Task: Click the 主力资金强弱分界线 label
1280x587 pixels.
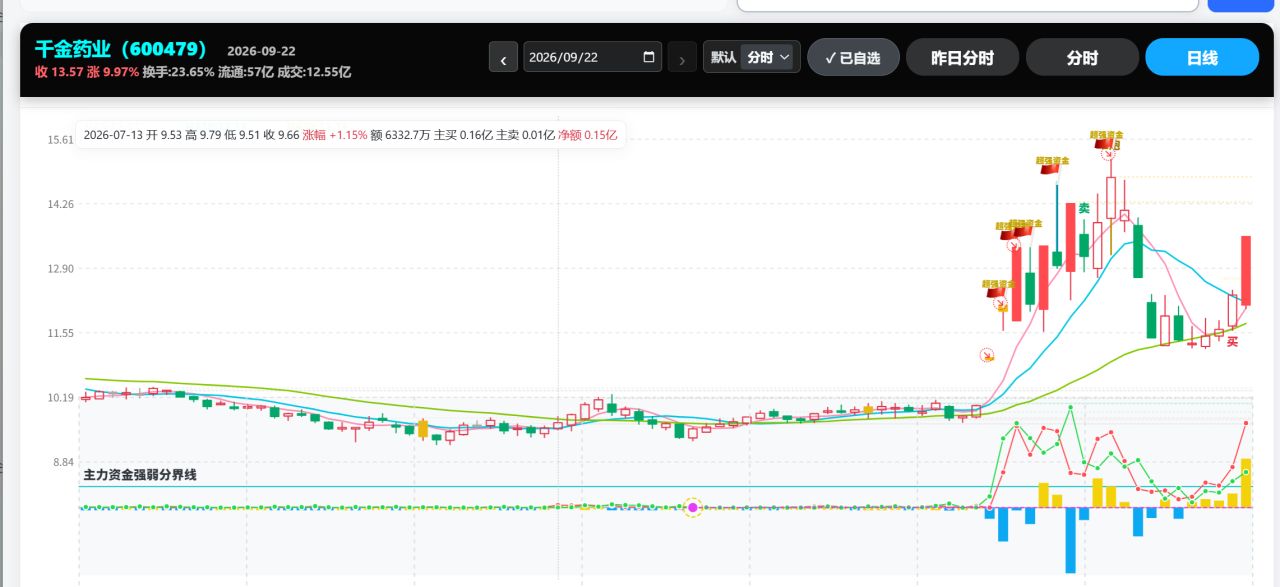Action: click(140, 475)
